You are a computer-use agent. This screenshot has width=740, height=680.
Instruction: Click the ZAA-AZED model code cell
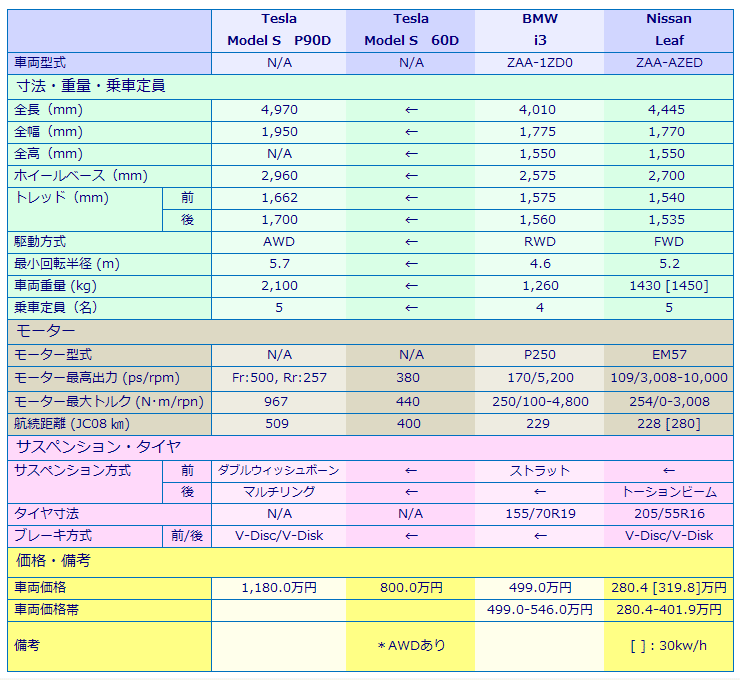pyautogui.click(x=669, y=63)
